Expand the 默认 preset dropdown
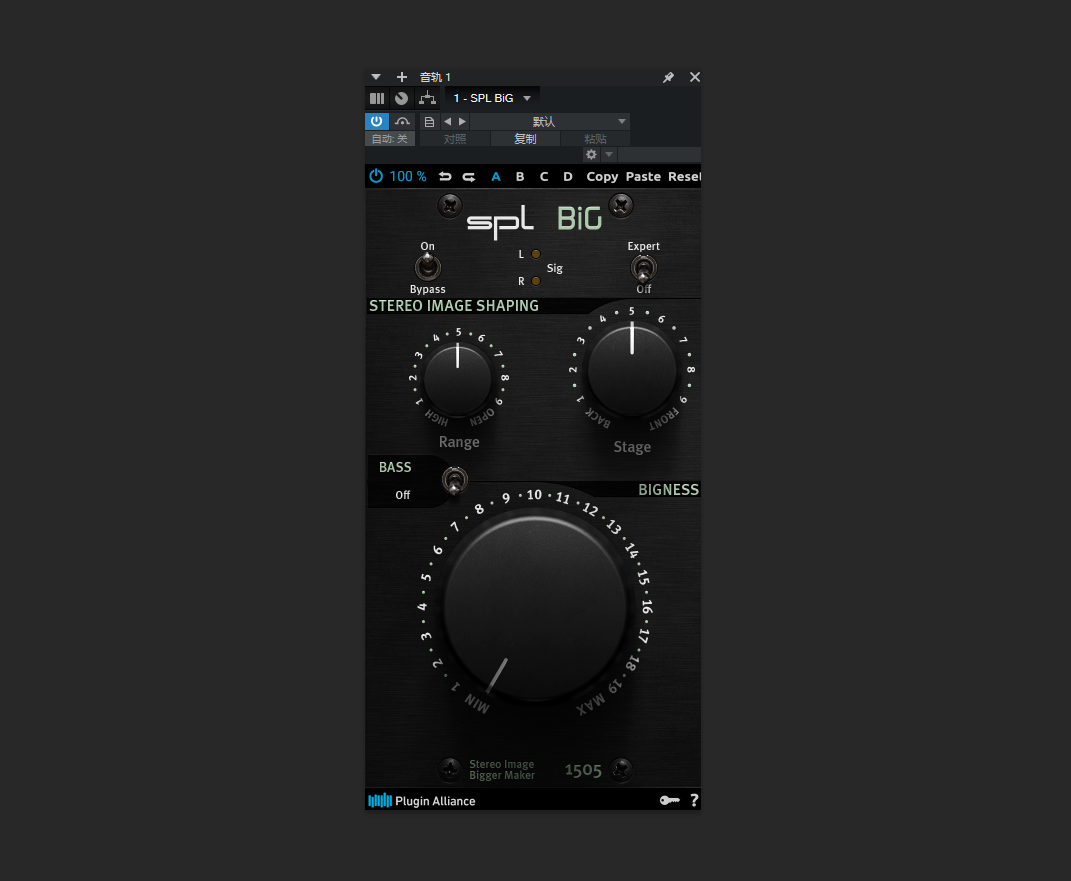Image resolution: width=1071 pixels, height=881 pixels. point(551,122)
